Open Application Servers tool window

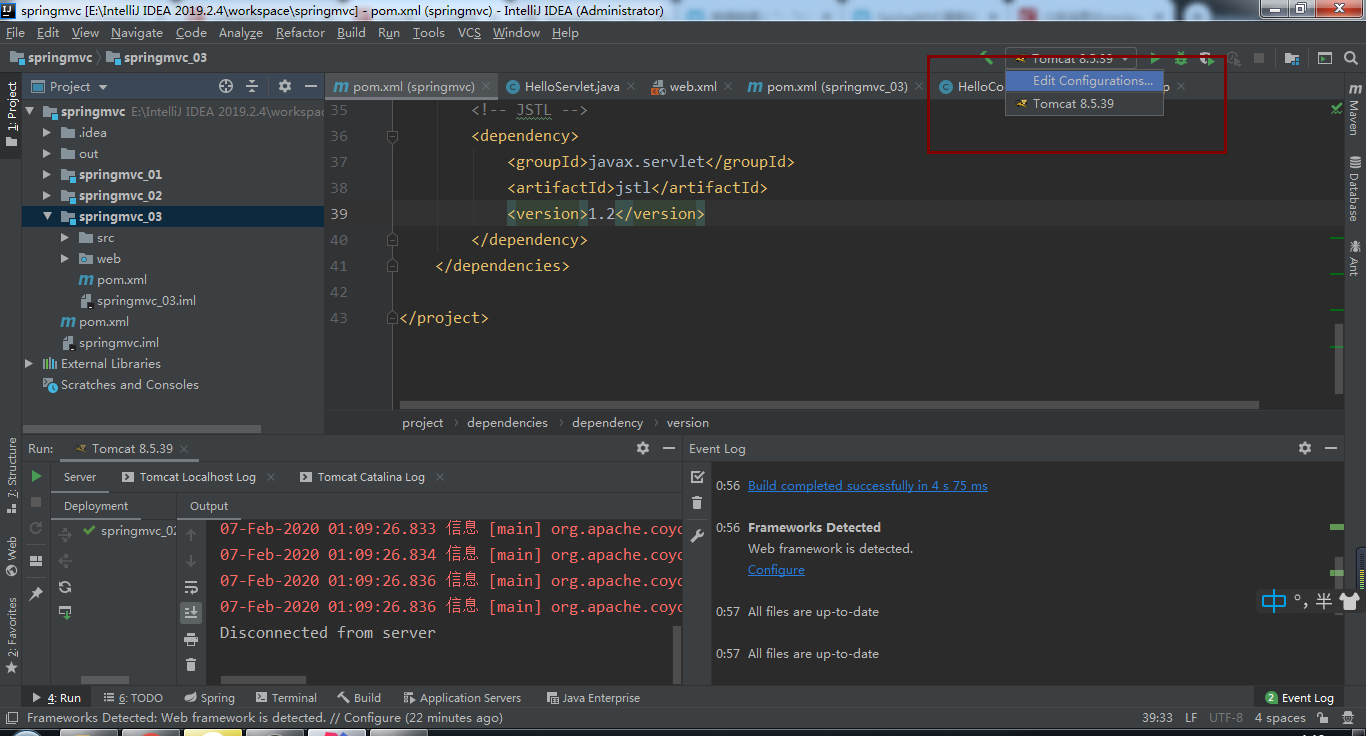461,698
